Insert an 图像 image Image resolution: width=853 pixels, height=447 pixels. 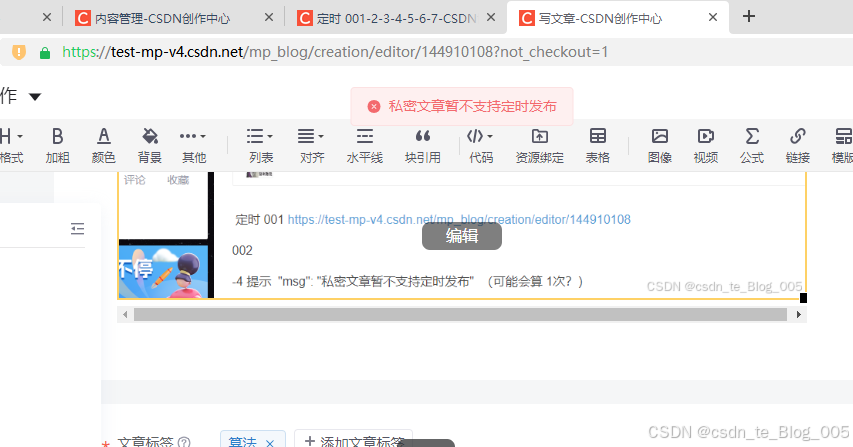tap(660, 145)
